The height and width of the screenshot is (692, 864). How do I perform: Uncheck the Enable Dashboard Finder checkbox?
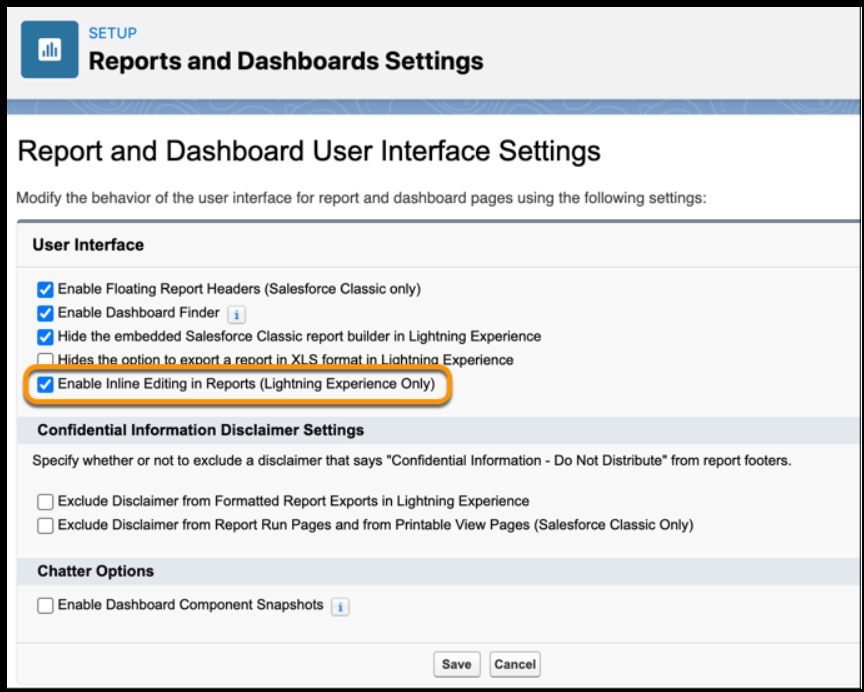coord(45,314)
